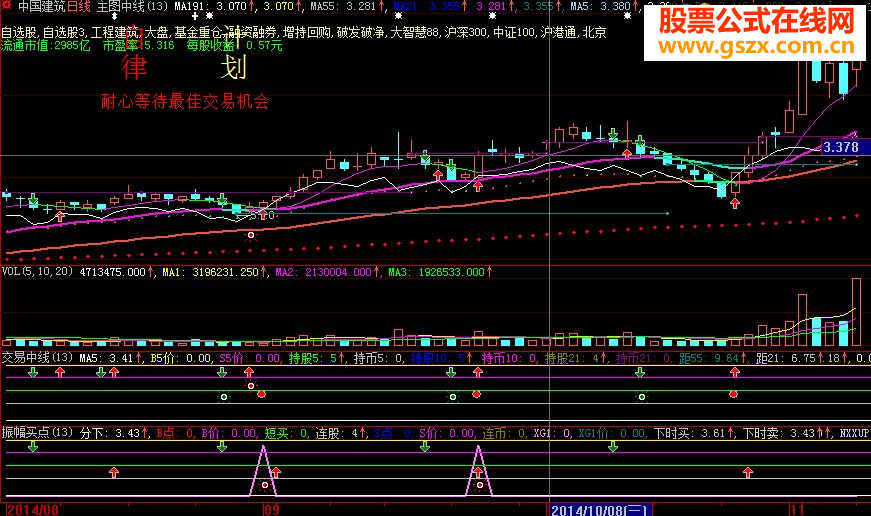Screen dimensions: 871x516
Task: Open the 北京 region link
Action: click(x=594, y=33)
